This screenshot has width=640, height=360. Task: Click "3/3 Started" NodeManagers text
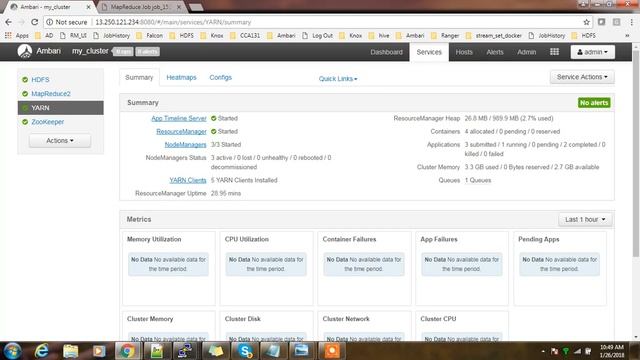226,144
